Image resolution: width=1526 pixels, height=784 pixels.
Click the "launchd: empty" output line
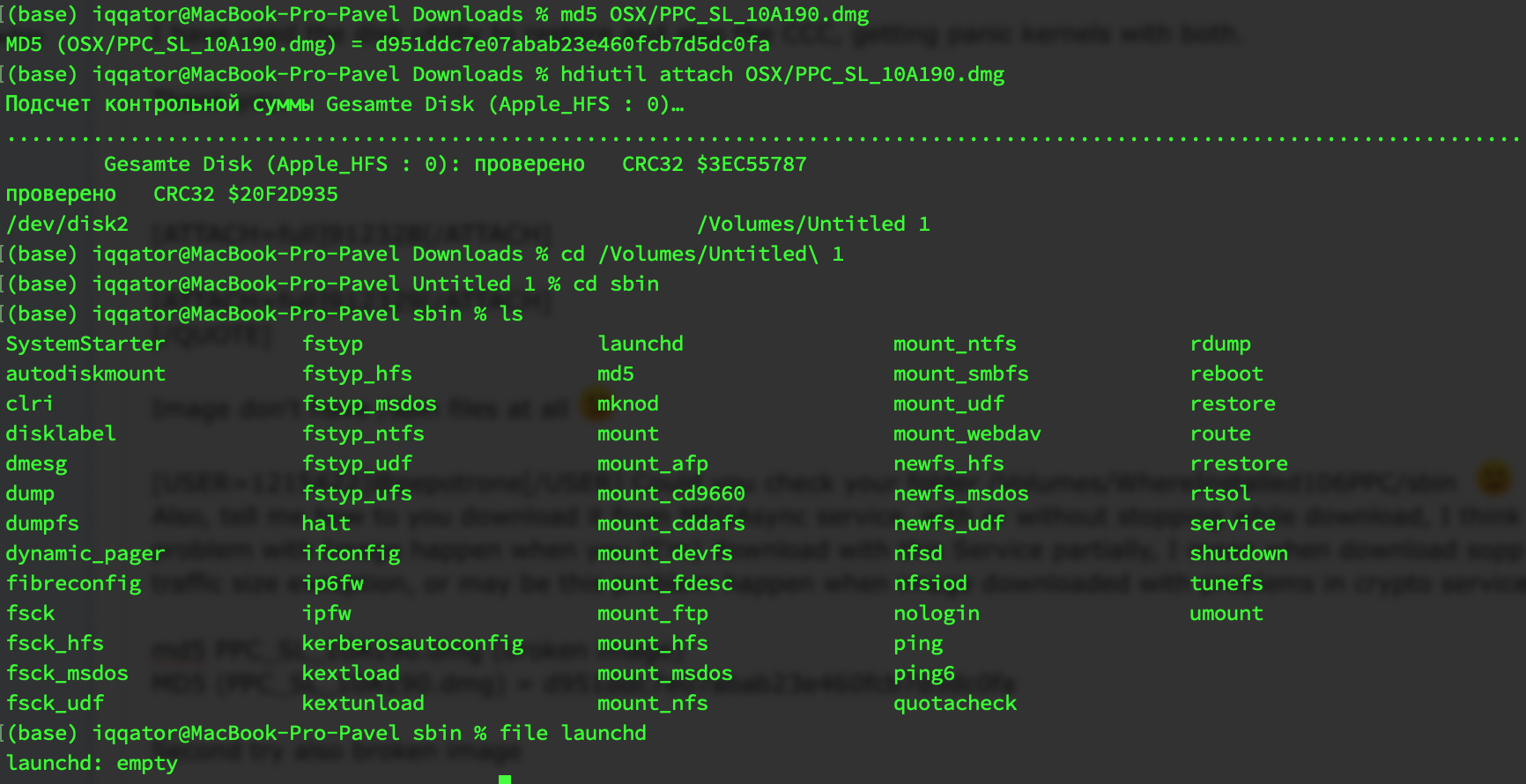click(92, 763)
